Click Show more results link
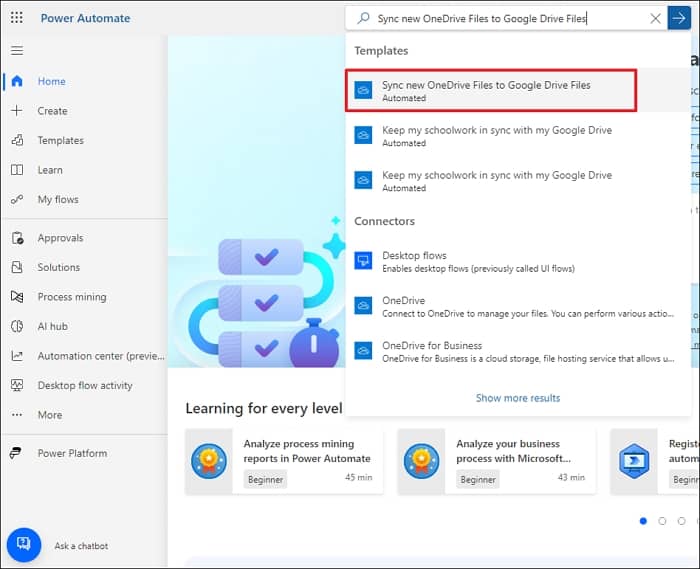 tap(518, 398)
